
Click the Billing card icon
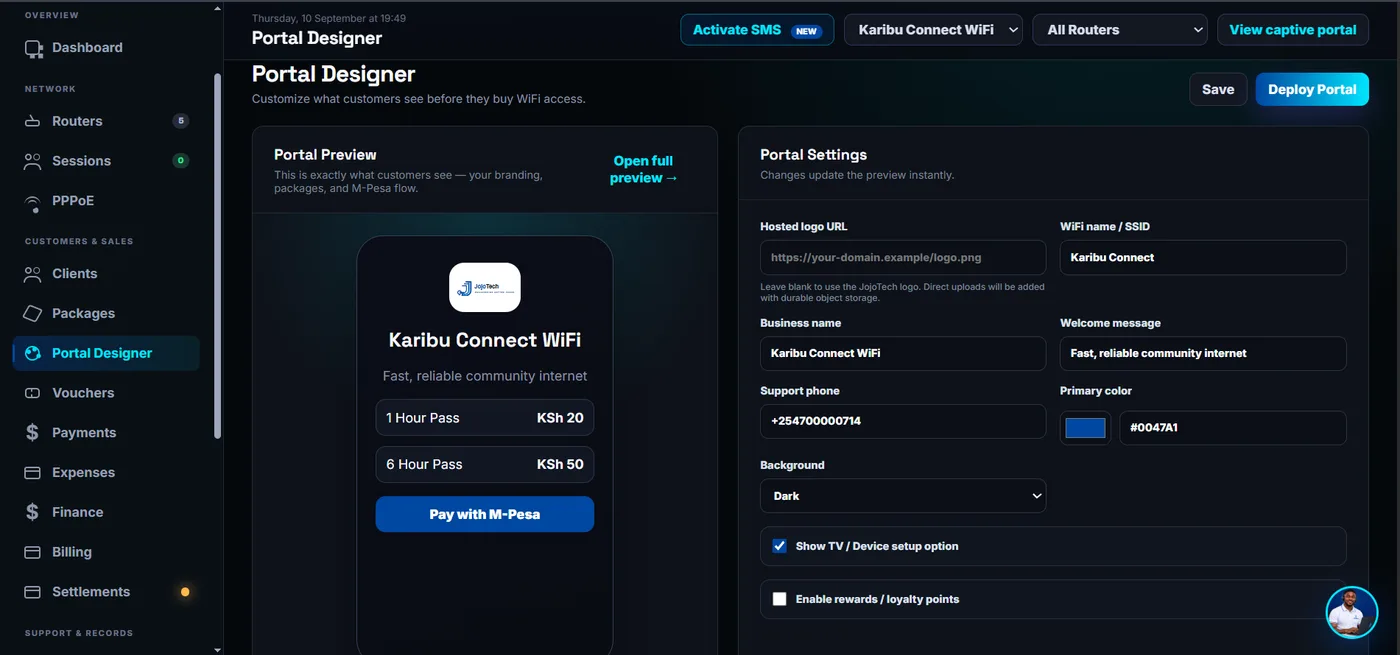33,552
